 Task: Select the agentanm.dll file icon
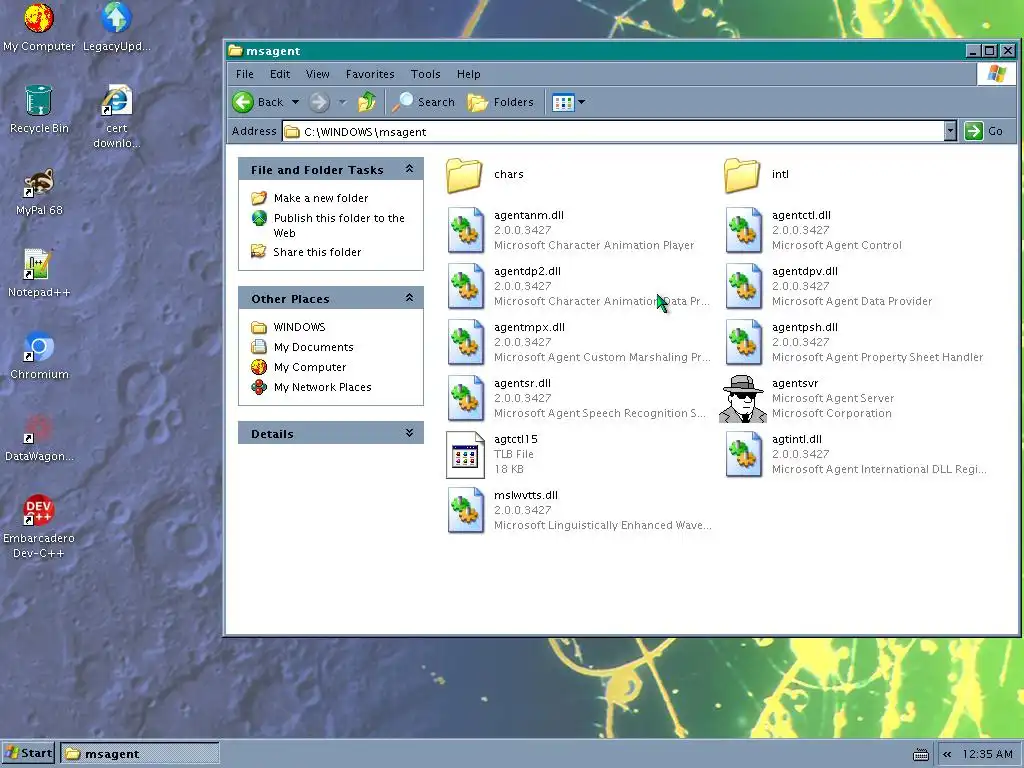click(x=466, y=231)
